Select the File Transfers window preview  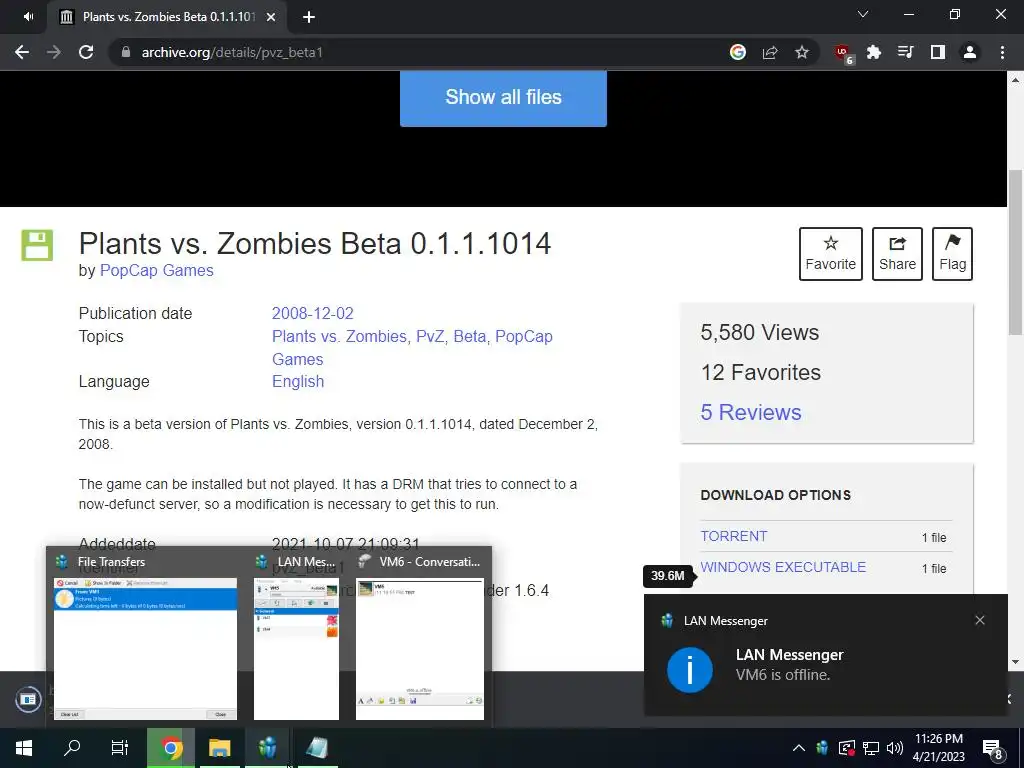[x=144, y=637]
